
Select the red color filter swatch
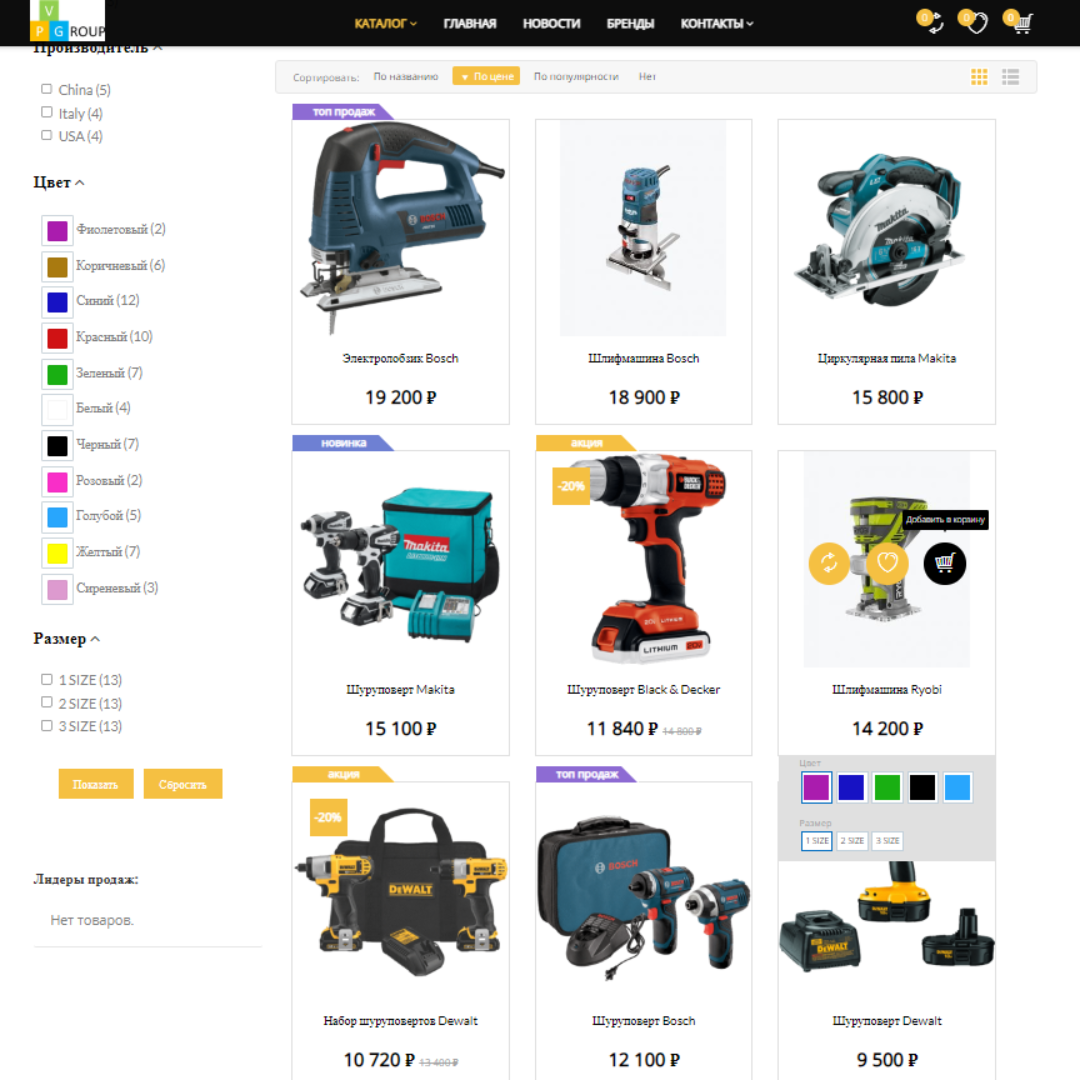(x=57, y=338)
